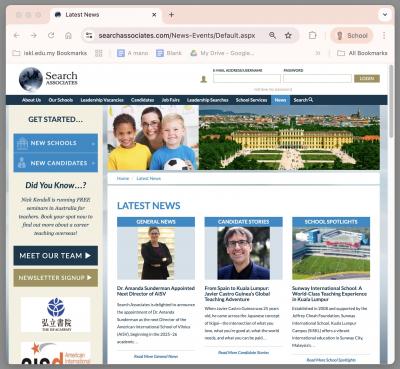400x369 pixels.
Task: Click the address bar URL
Action: pos(177,35)
